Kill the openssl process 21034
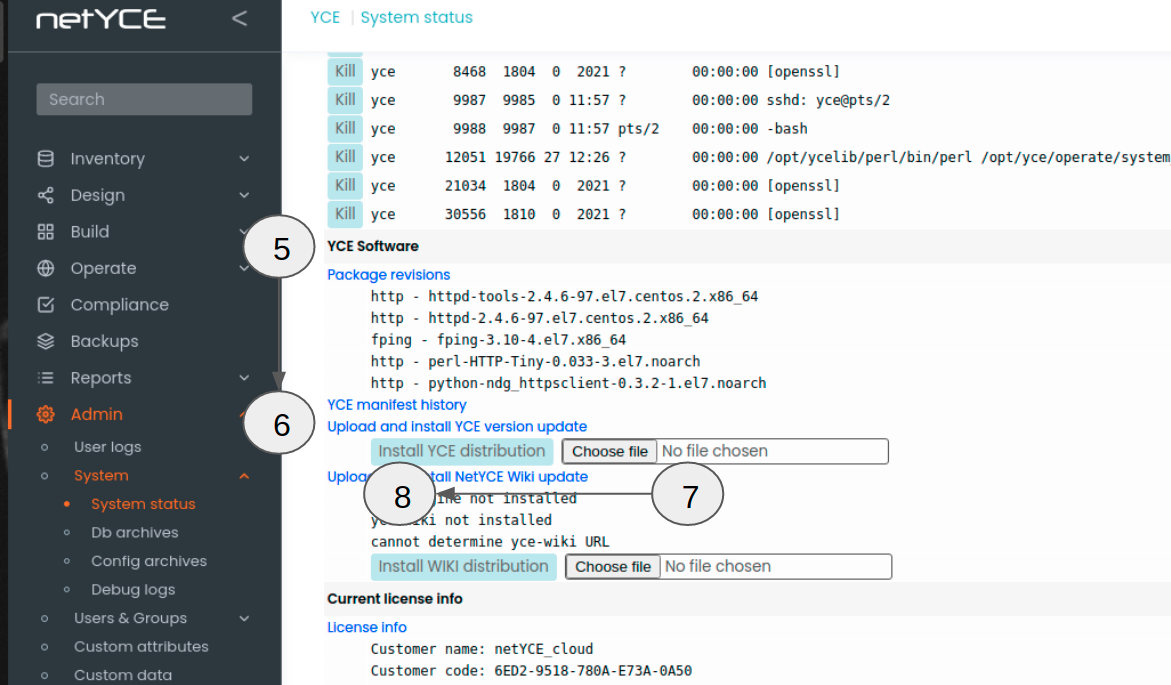Viewport: 1171px width, 685px height. 345,185
